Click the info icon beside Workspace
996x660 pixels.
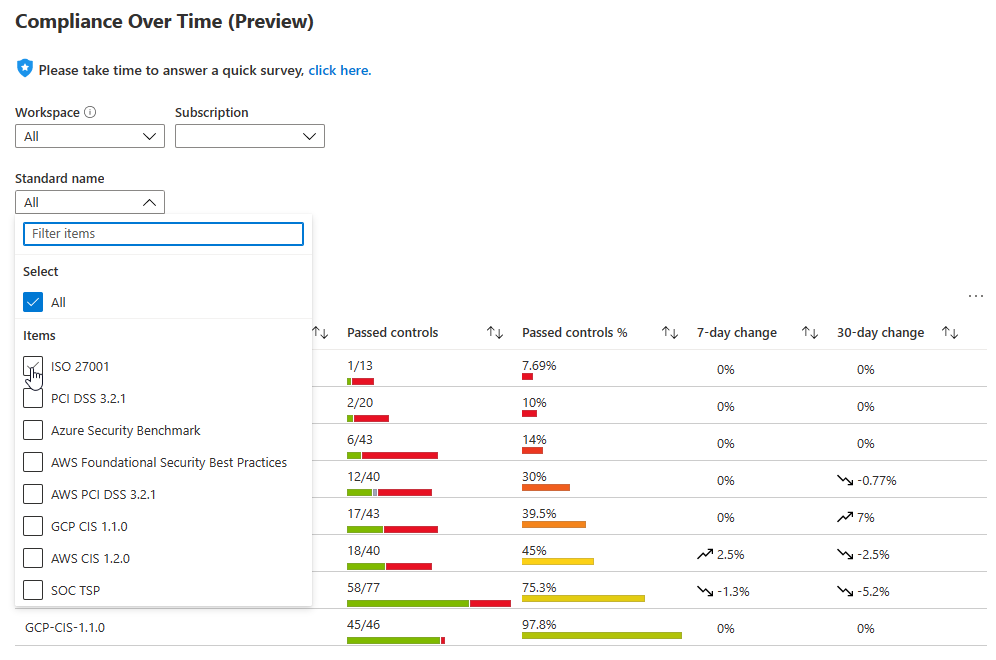pyautogui.click(x=92, y=111)
